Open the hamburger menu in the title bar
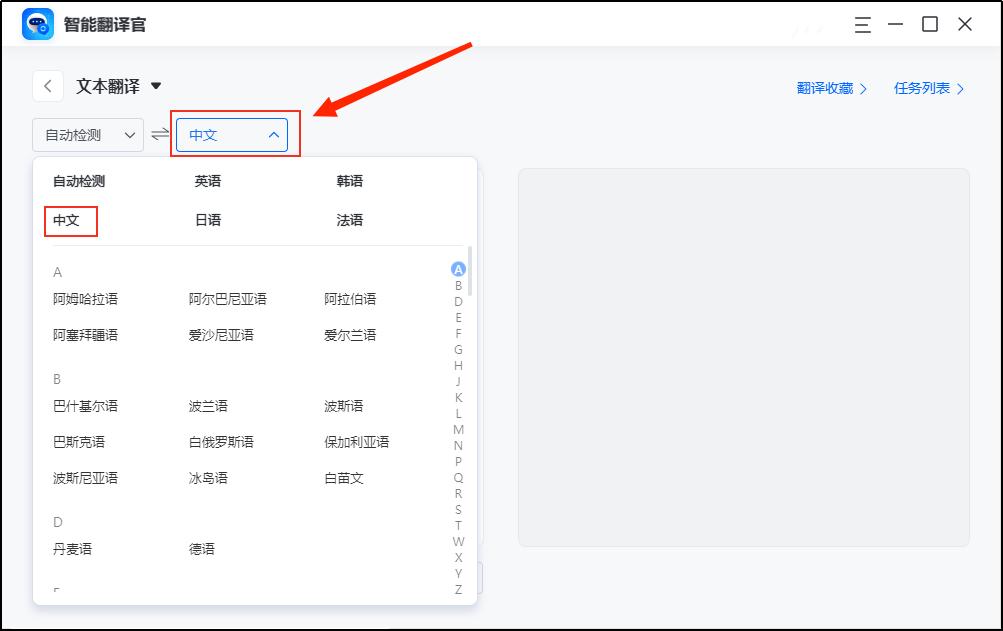1003x631 pixels. tap(861, 22)
